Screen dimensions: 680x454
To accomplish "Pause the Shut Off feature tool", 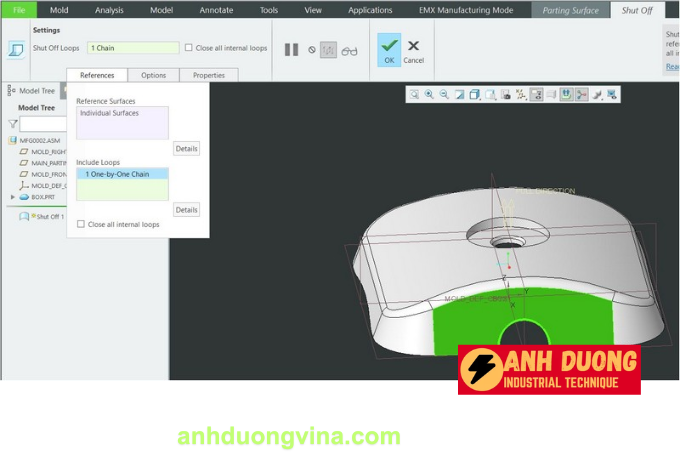I will click(x=291, y=50).
